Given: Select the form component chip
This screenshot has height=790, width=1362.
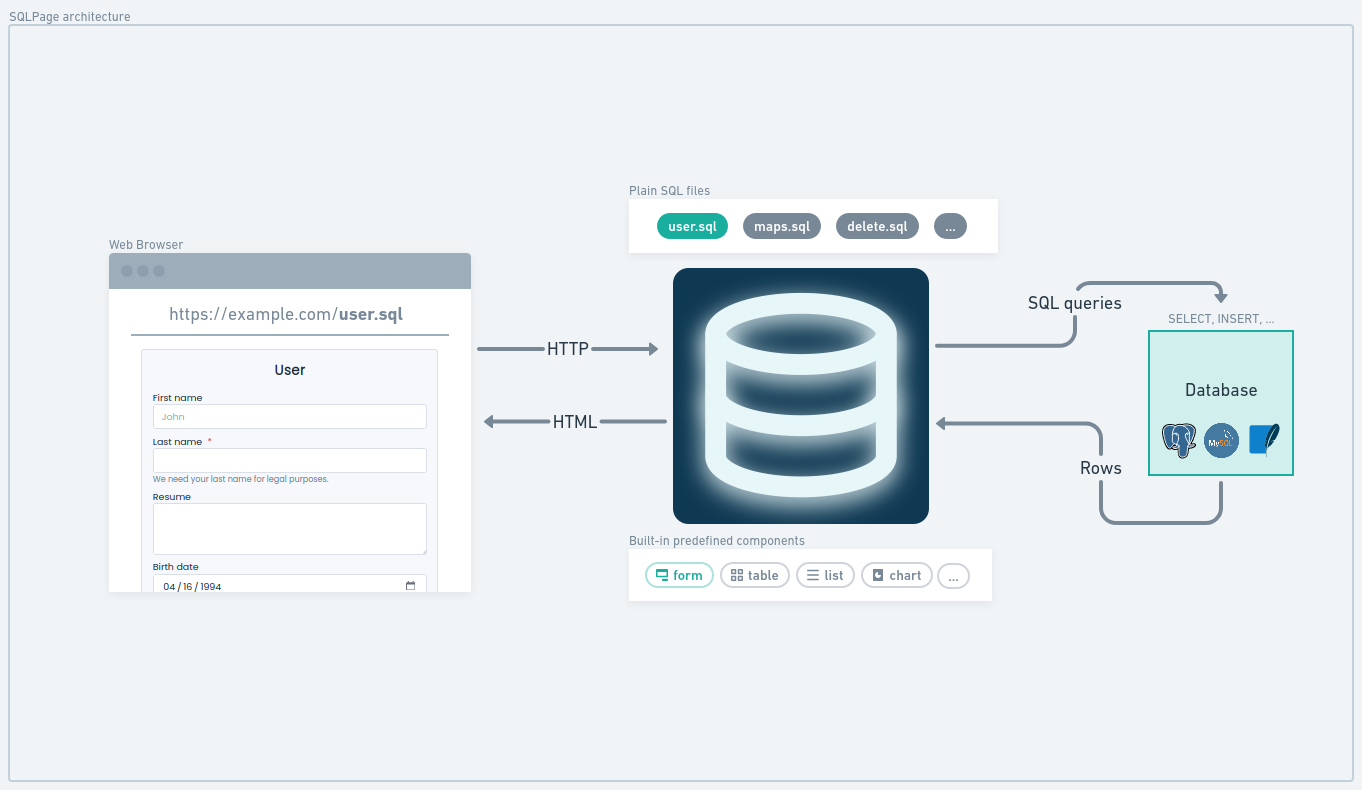Looking at the screenshot, I should click(680, 575).
